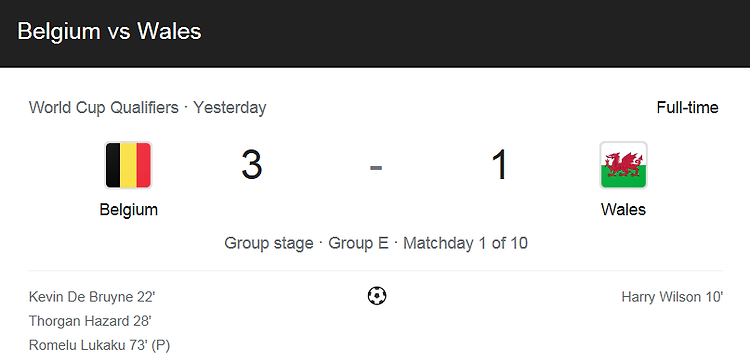The image size is (750, 361).
Task: Click Belgium's score of 3
Action: [252, 165]
